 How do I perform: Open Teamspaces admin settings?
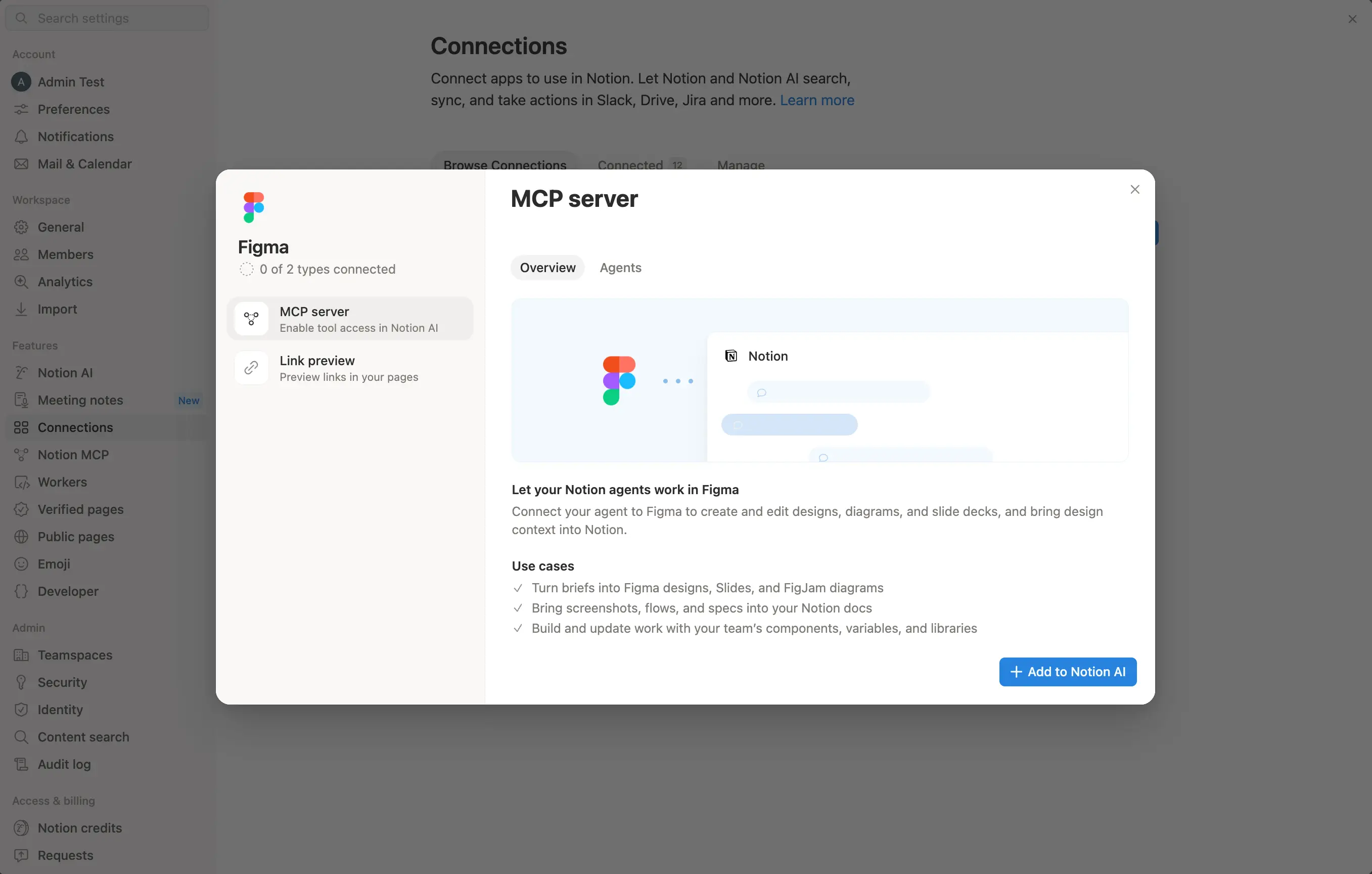pos(106,655)
